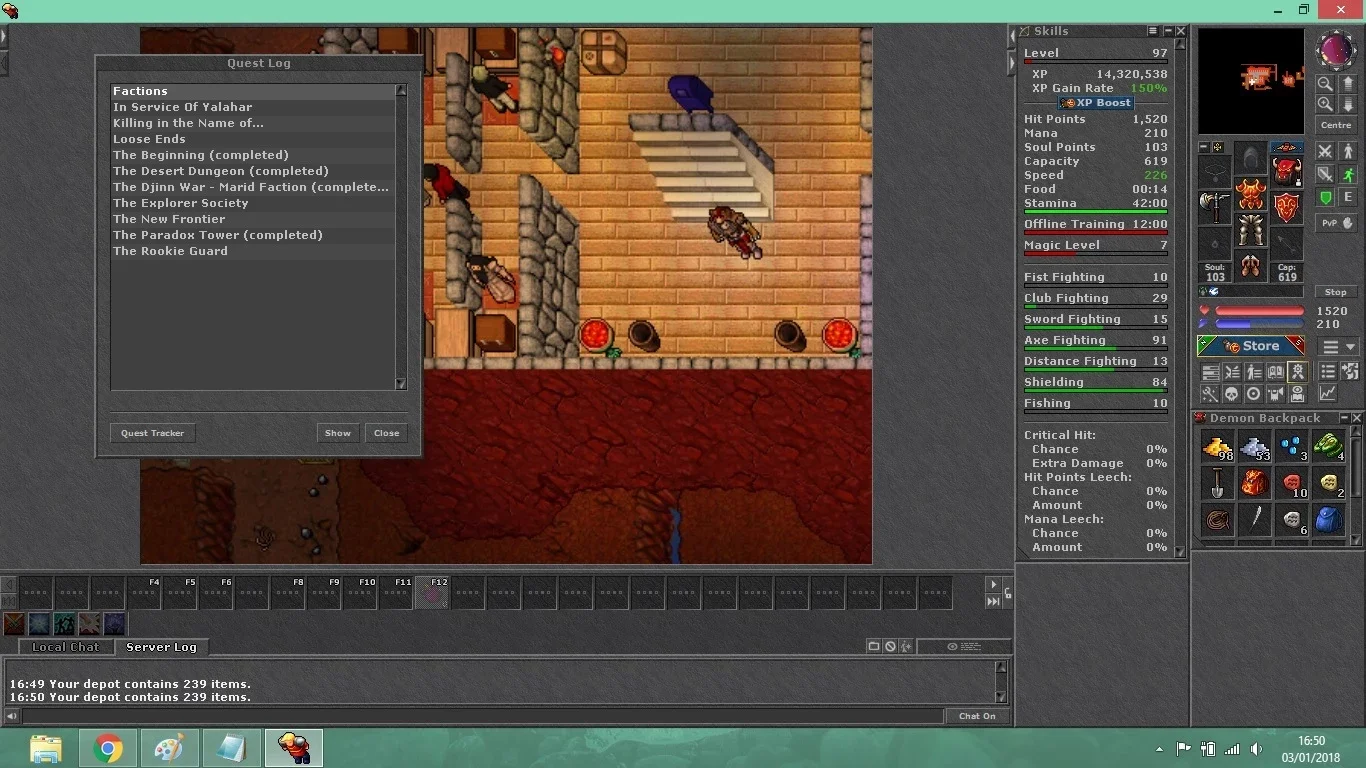The height and width of the screenshot is (768, 1366).
Task: Select the green snake items stack
Action: point(1329,447)
